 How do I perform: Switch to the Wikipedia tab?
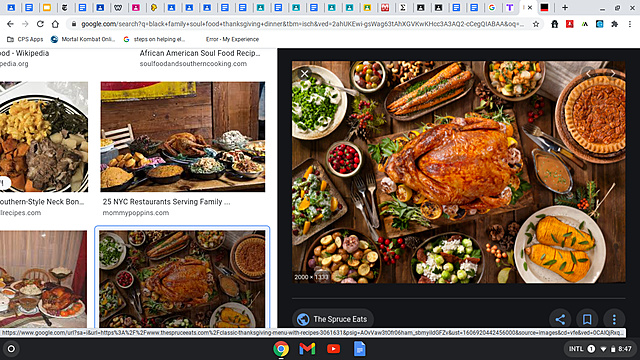[x=118, y=7]
